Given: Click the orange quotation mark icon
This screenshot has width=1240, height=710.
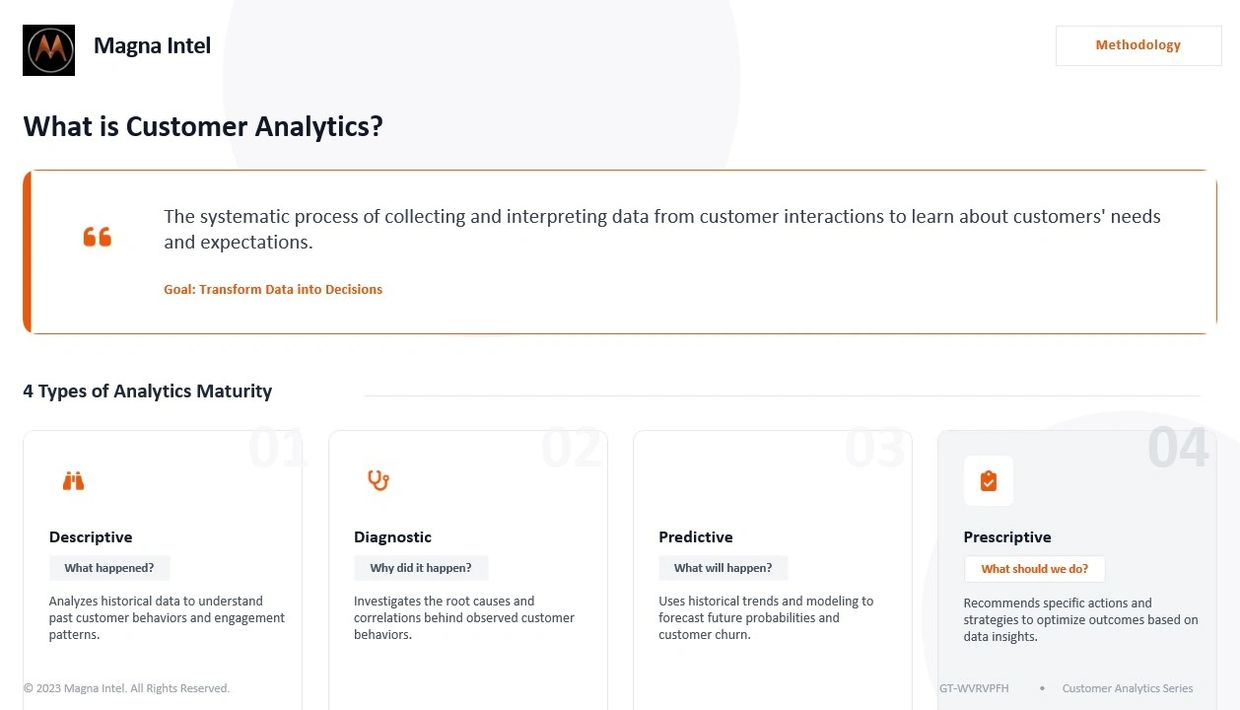Looking at the screenshot, I should click(97, 237).
